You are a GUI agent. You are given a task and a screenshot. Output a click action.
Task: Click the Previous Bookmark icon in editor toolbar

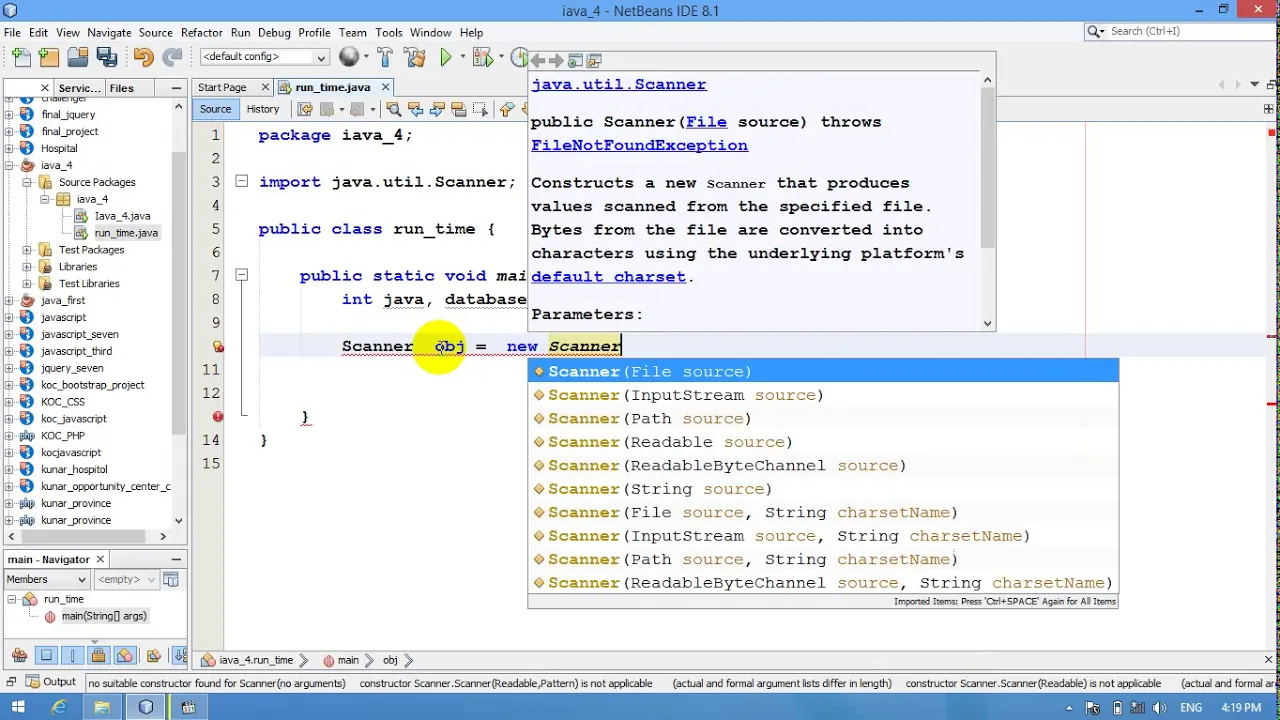(507, 109)
